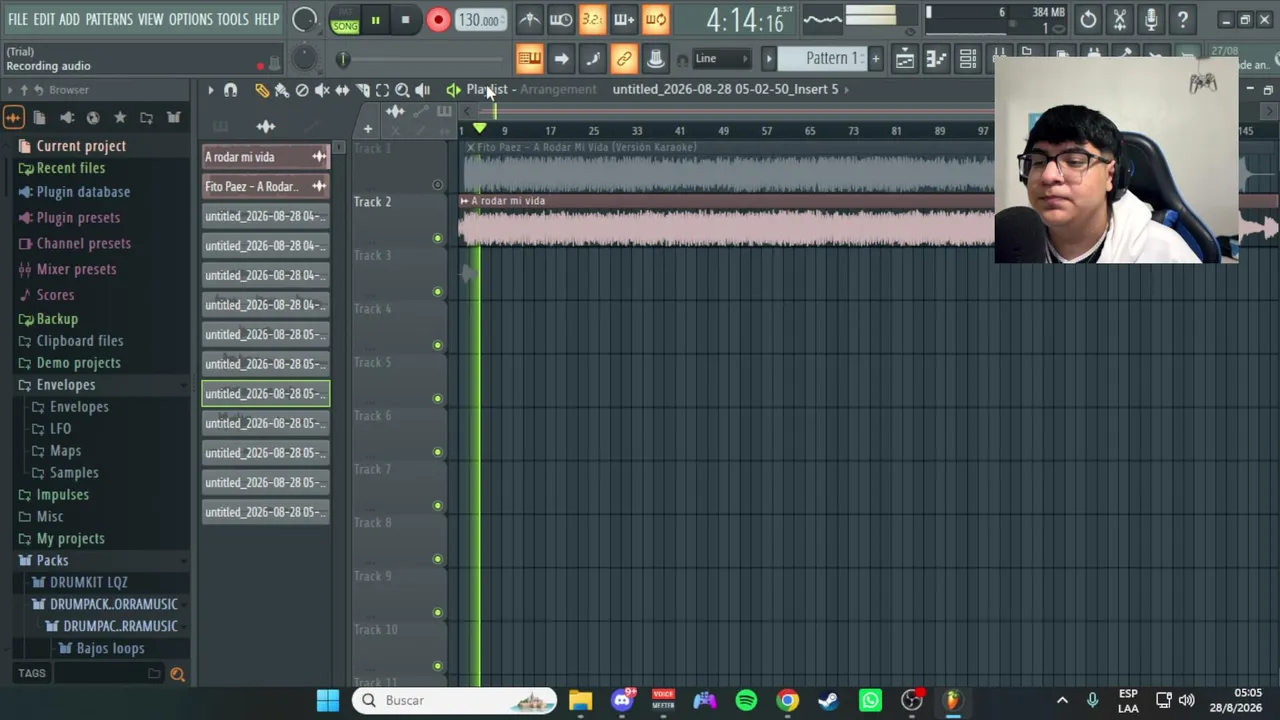The height and width of the screenshot is (720, 1280).
Task: Select the slice tool in playlist toolbar
Action: (362, 90)
